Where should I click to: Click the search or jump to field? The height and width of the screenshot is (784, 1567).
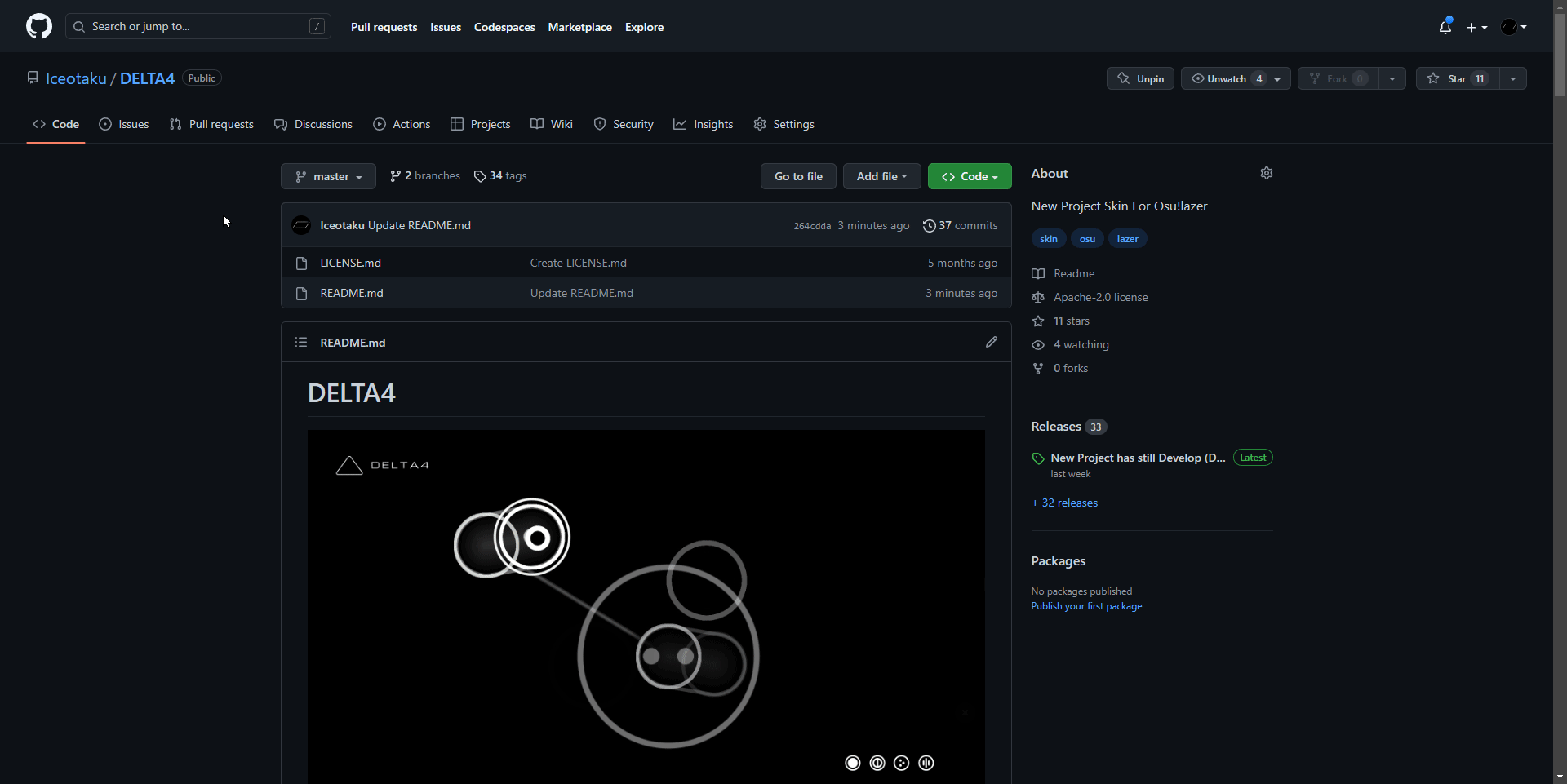tap(196, 26)
